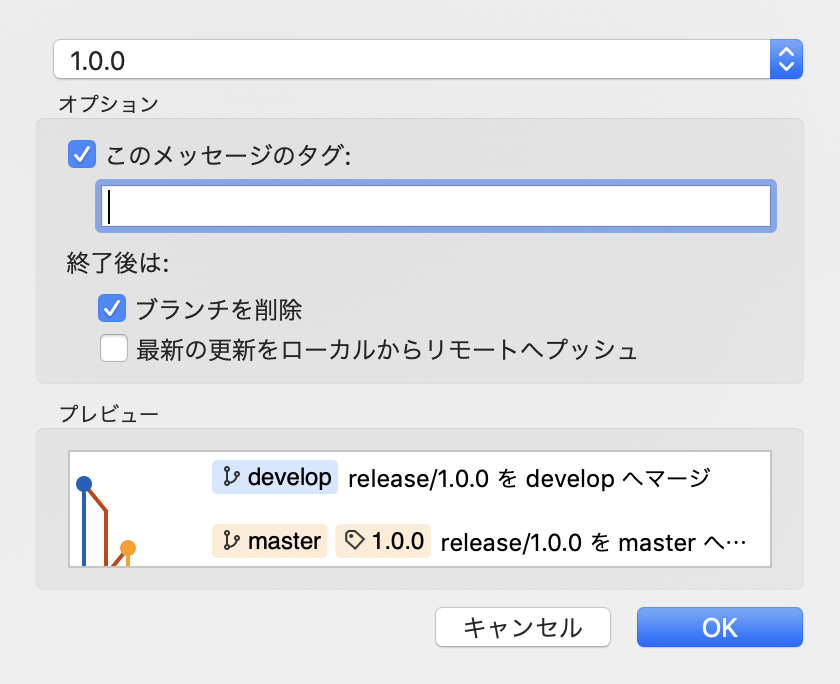Click the red branch line in the preview graph
The height and width of the screenshot is (684, 840).
click(106, 530)
